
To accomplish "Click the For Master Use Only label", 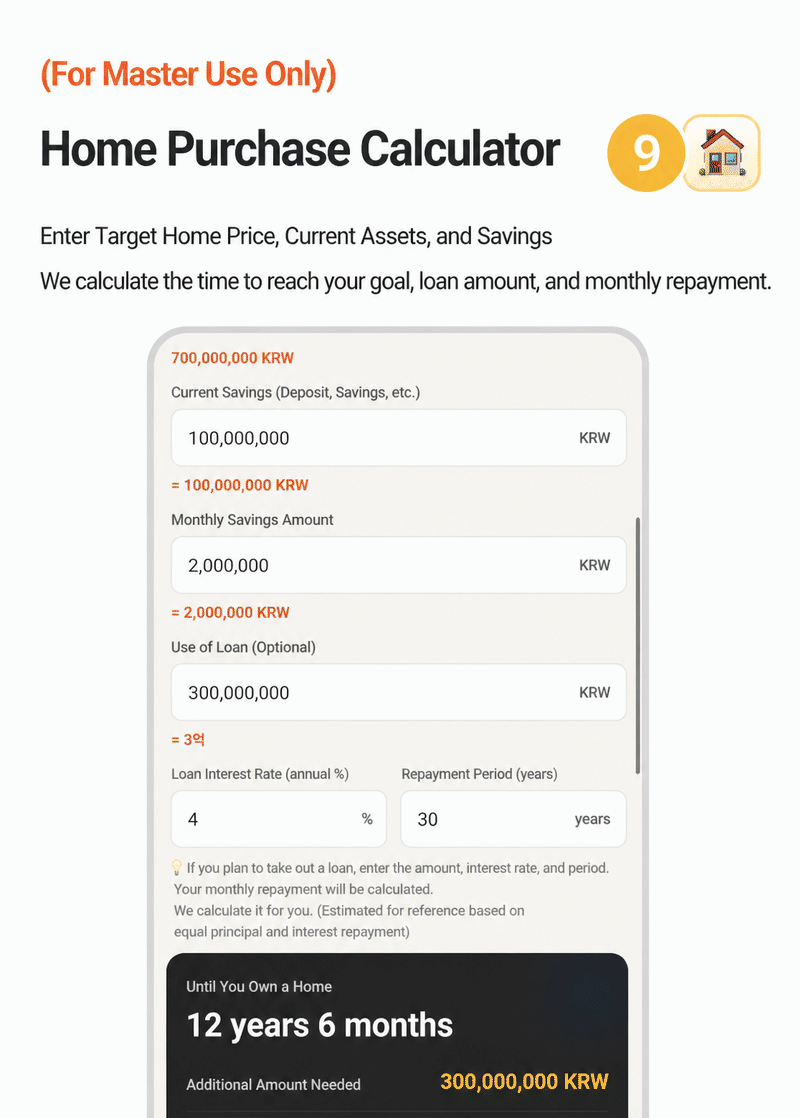I will (188, 74).
